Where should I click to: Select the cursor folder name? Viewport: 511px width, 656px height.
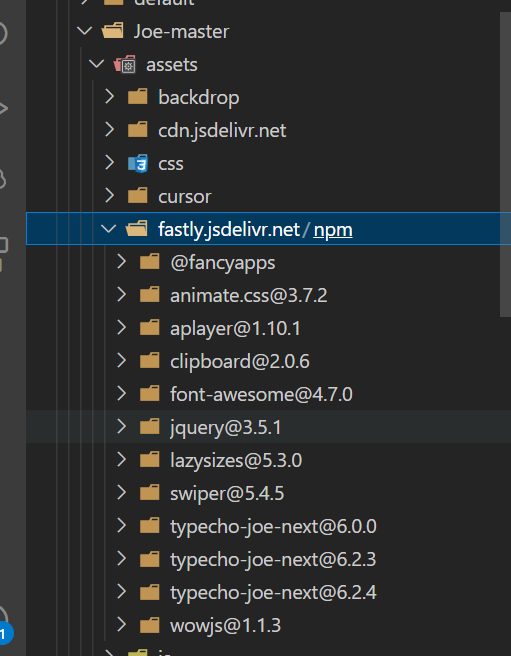(185, 197)
